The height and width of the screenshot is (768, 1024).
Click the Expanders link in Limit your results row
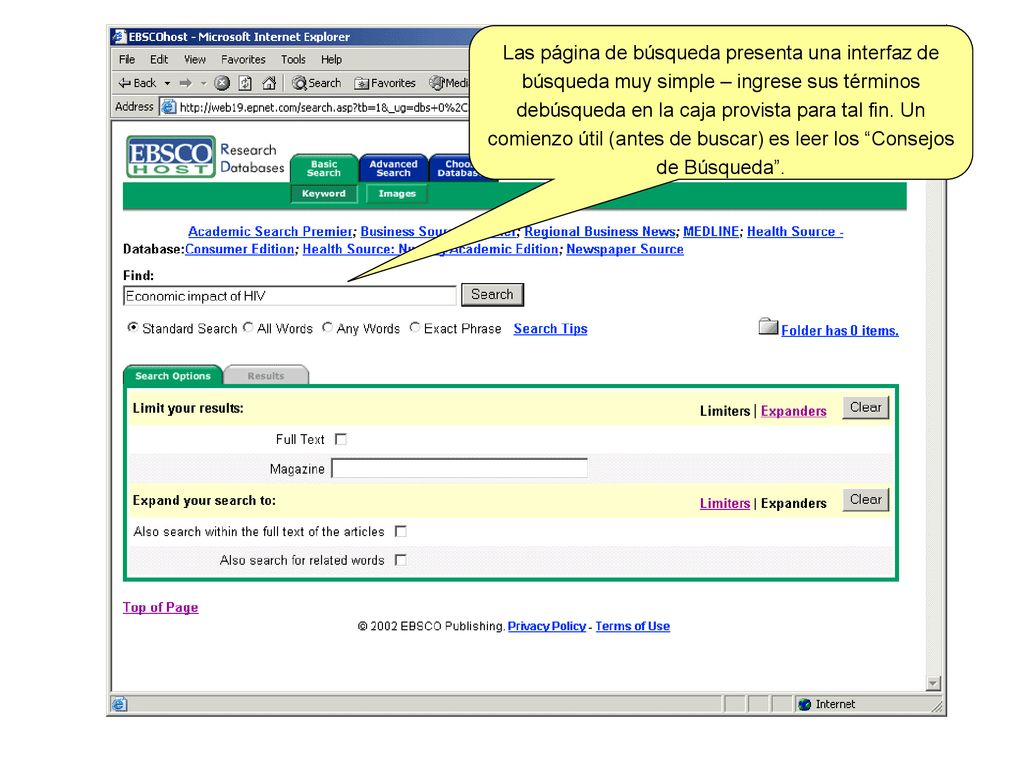pos(793,411)
